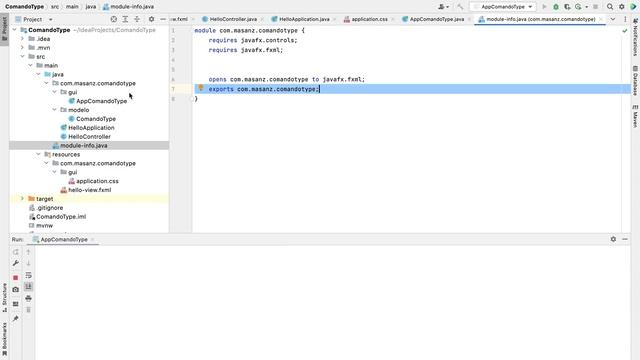640x360 pixels.
Task: Toggle the Structure tool window
Action: (x=4, y=298)
